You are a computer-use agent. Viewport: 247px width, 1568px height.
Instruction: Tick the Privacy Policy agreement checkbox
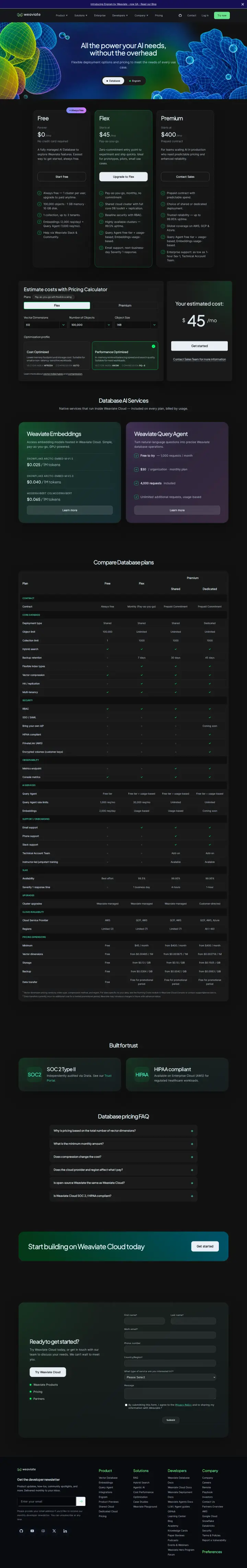point(126,1405)
